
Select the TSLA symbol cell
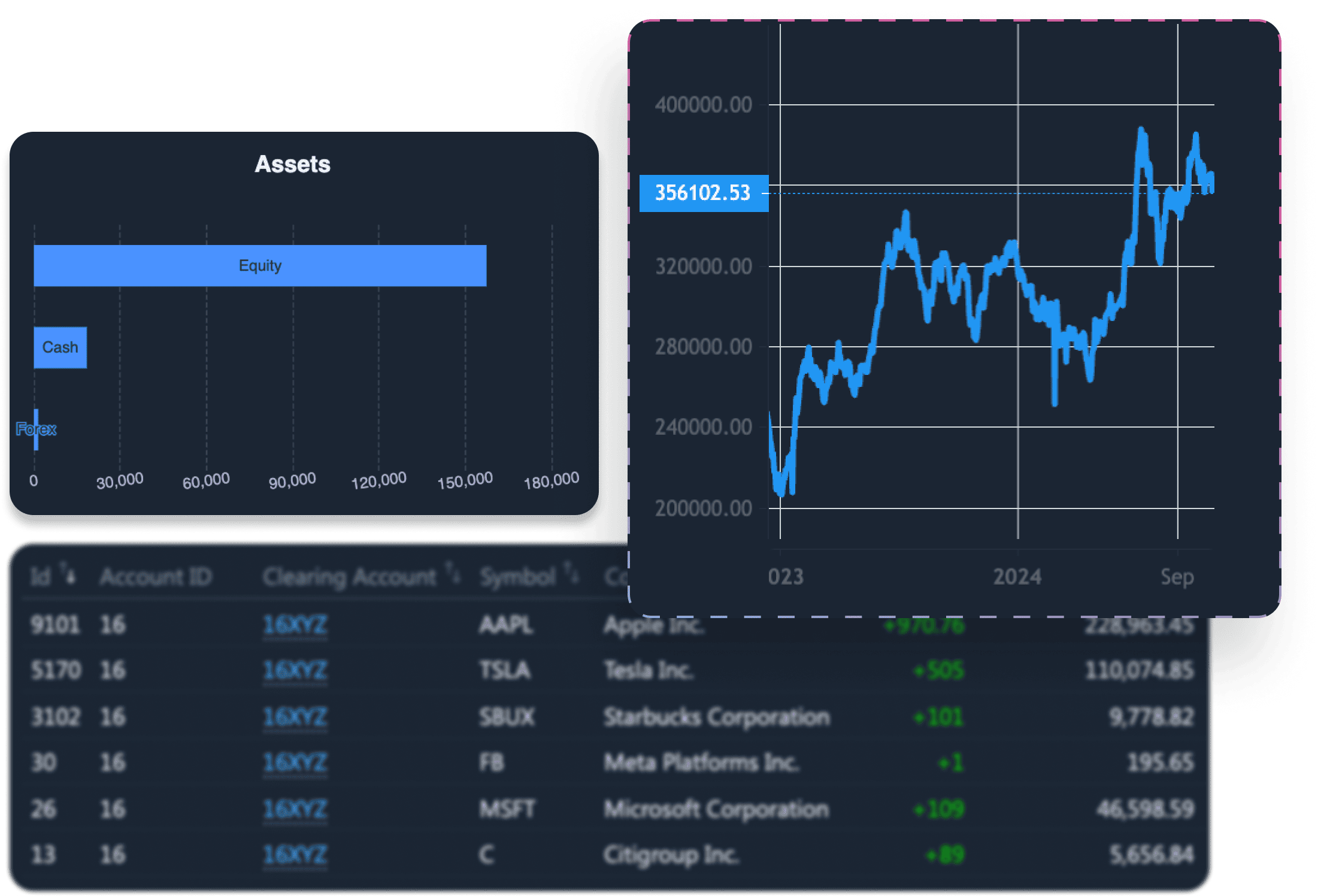pyautogui.click(x=505, y=670)
